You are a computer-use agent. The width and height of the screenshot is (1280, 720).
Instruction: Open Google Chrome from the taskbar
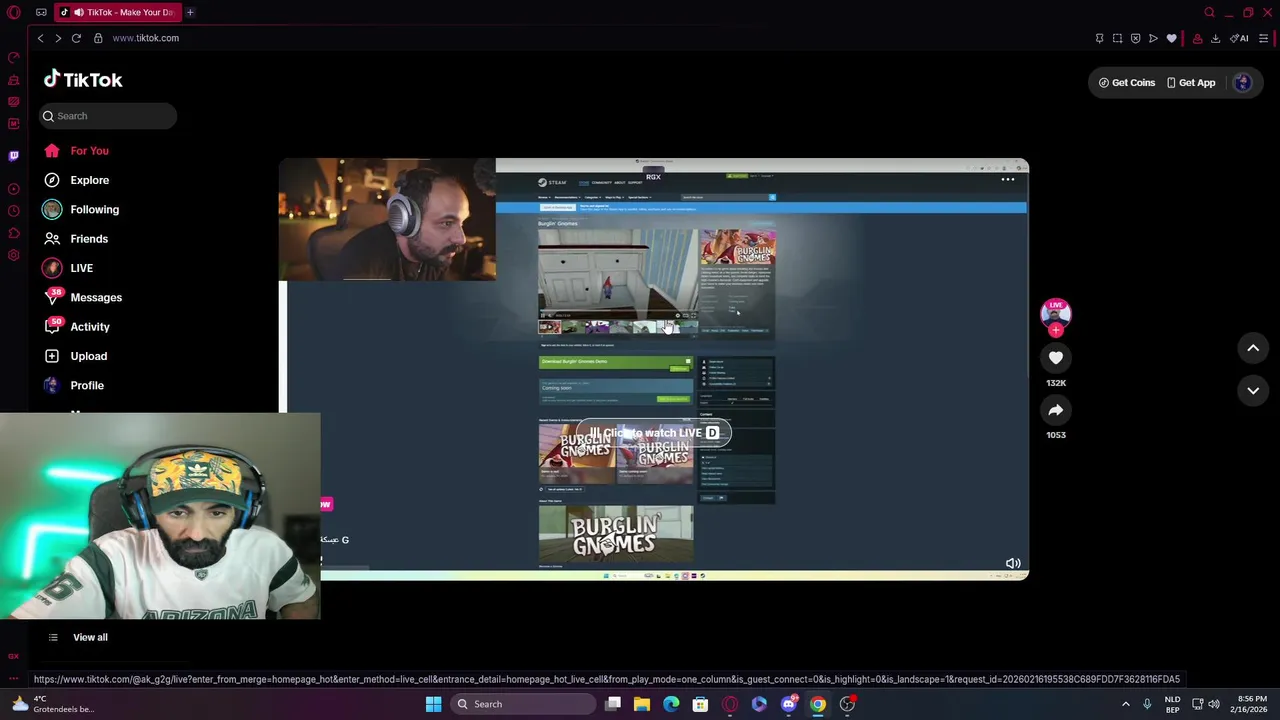click(818, 704)
